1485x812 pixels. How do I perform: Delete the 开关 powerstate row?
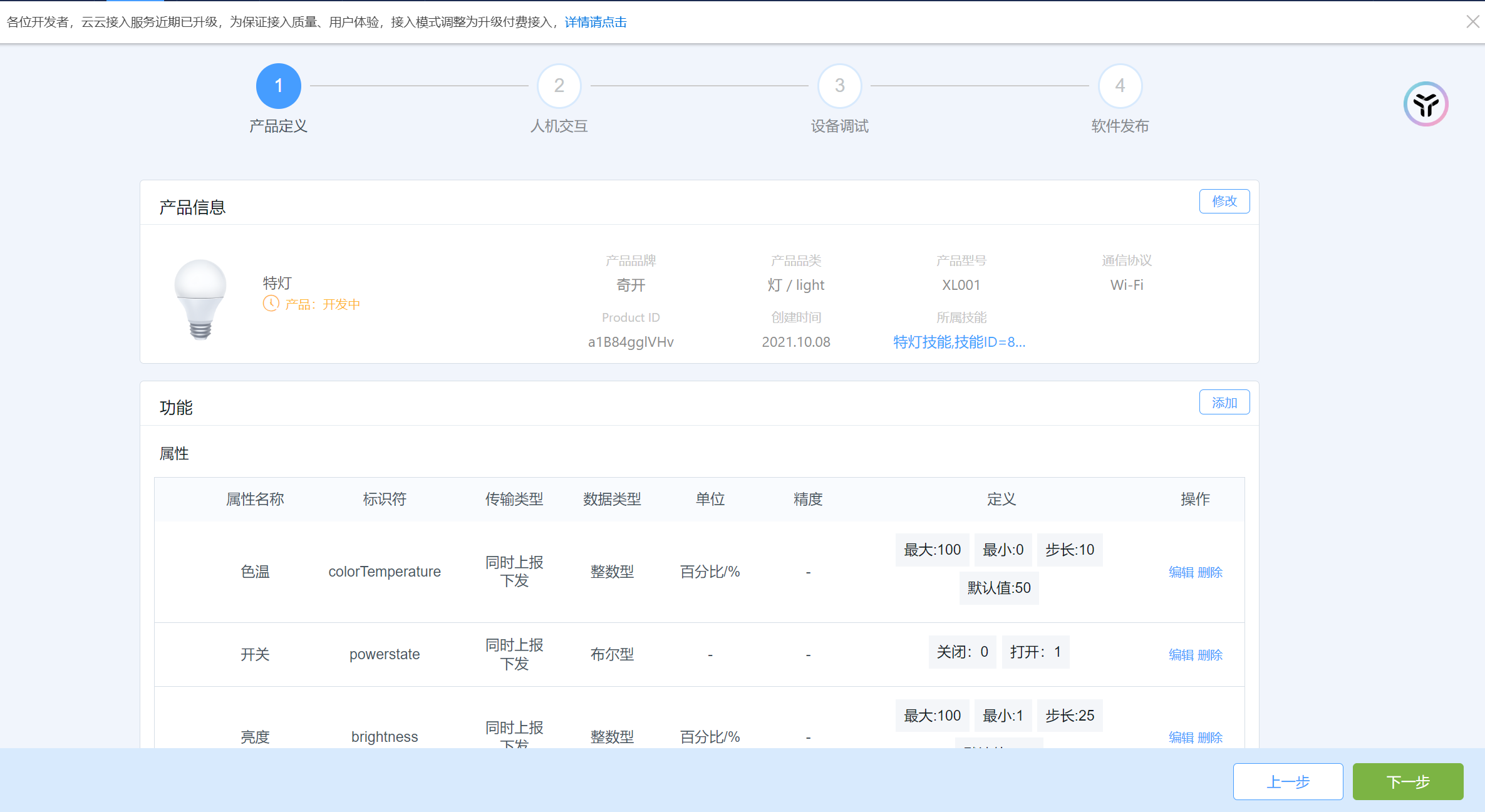pos(1210,655)
